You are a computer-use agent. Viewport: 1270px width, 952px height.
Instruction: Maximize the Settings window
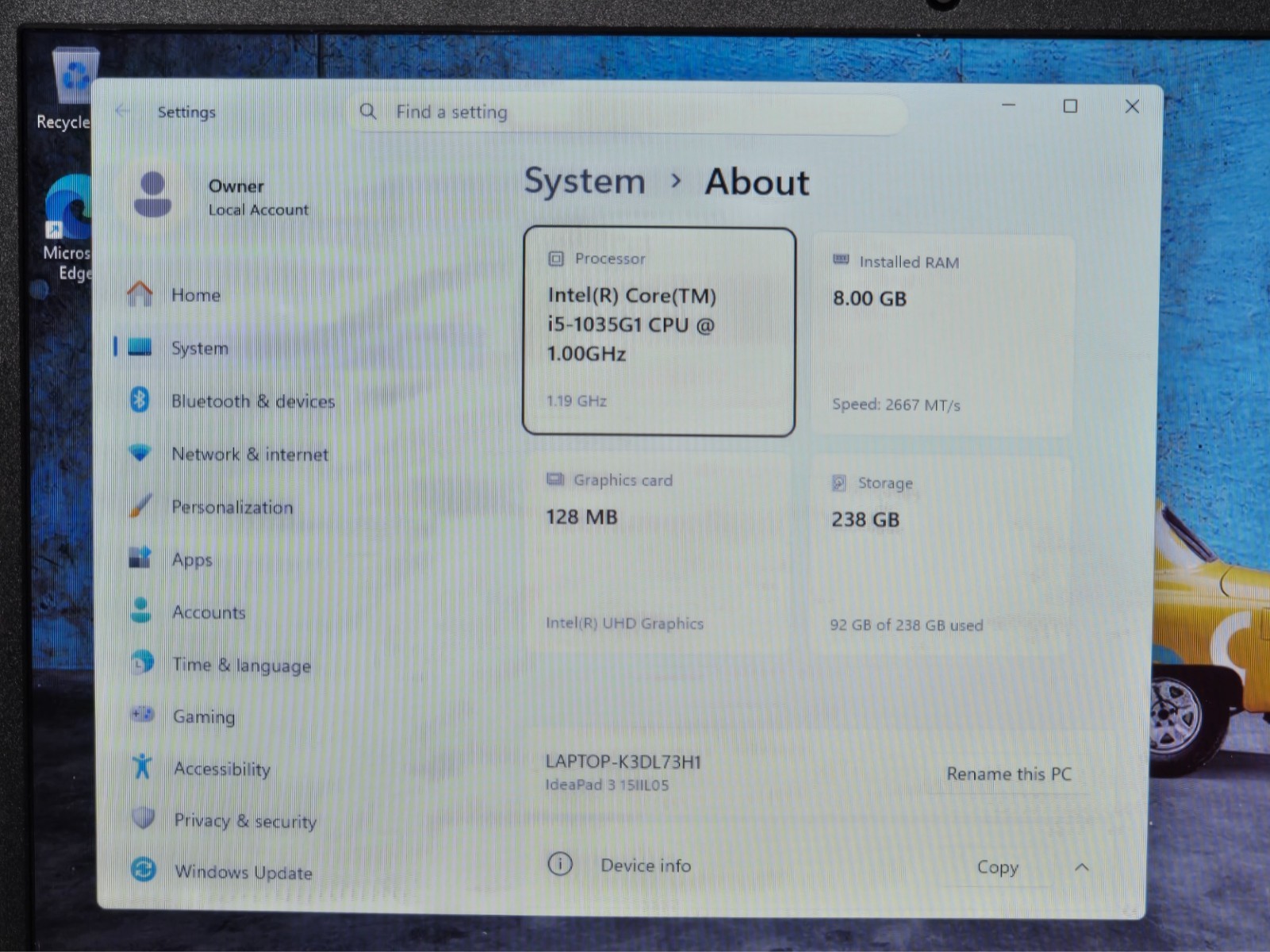(1070, 106)
